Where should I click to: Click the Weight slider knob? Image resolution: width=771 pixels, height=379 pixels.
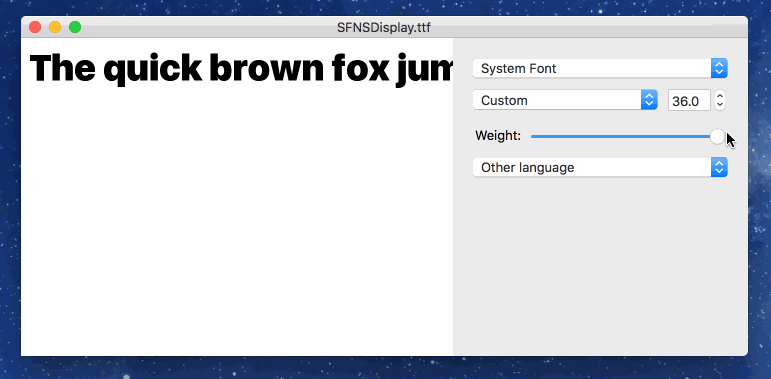point(718,137)
